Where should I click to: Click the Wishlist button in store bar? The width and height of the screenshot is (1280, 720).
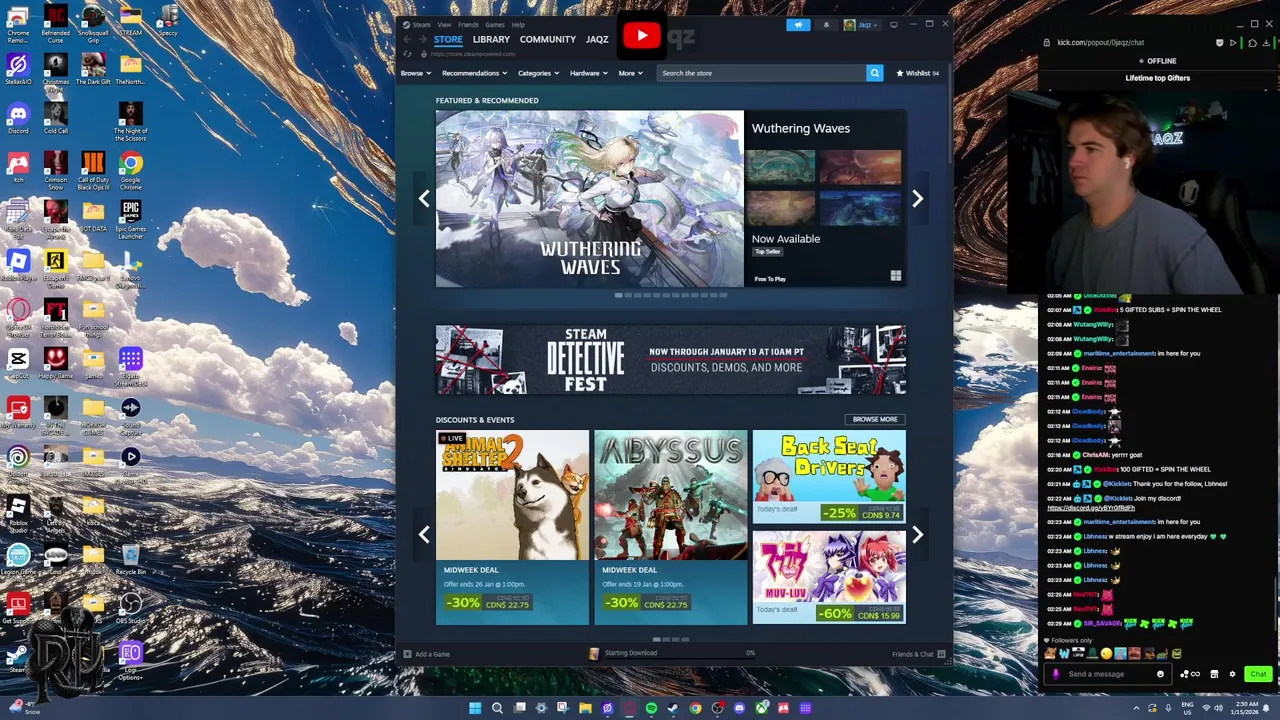(917, 73)
